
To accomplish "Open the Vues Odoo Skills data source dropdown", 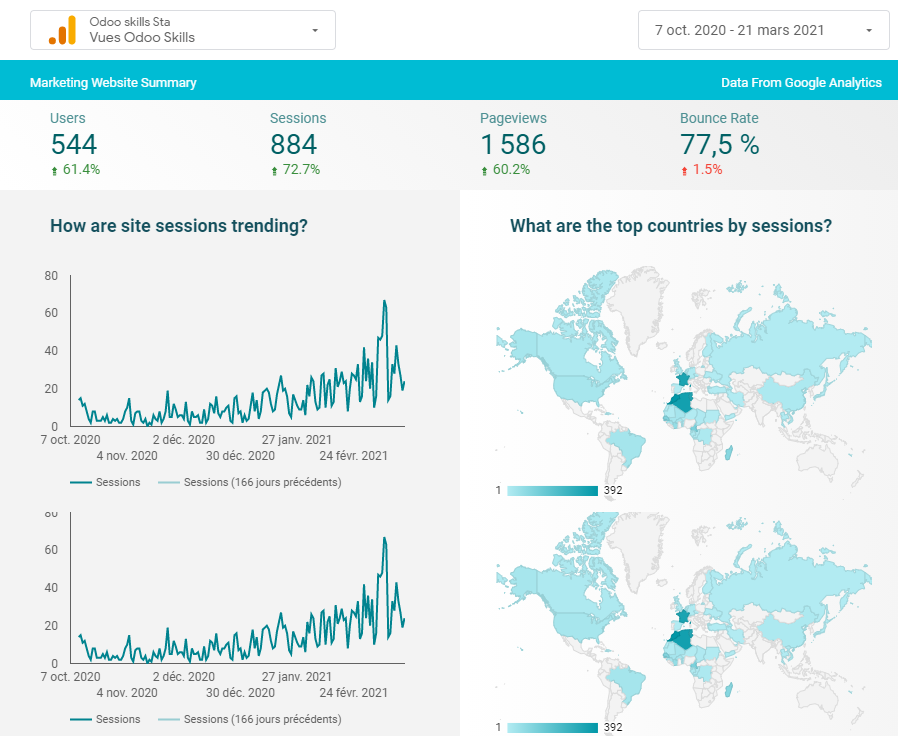I will pyautogui.click(x=182, y=30).
